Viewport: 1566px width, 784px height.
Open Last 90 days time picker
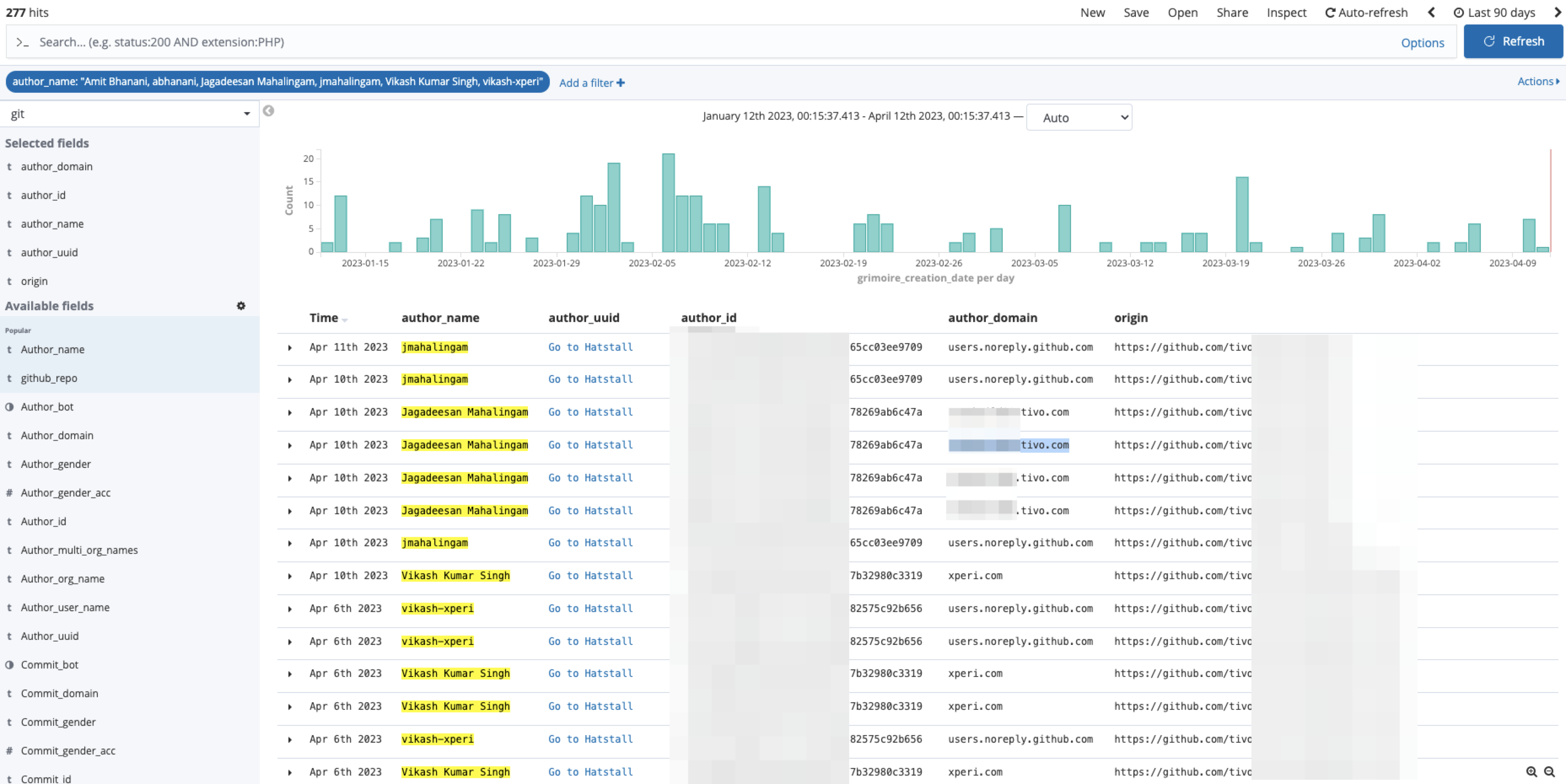(x=1495, y=12)
